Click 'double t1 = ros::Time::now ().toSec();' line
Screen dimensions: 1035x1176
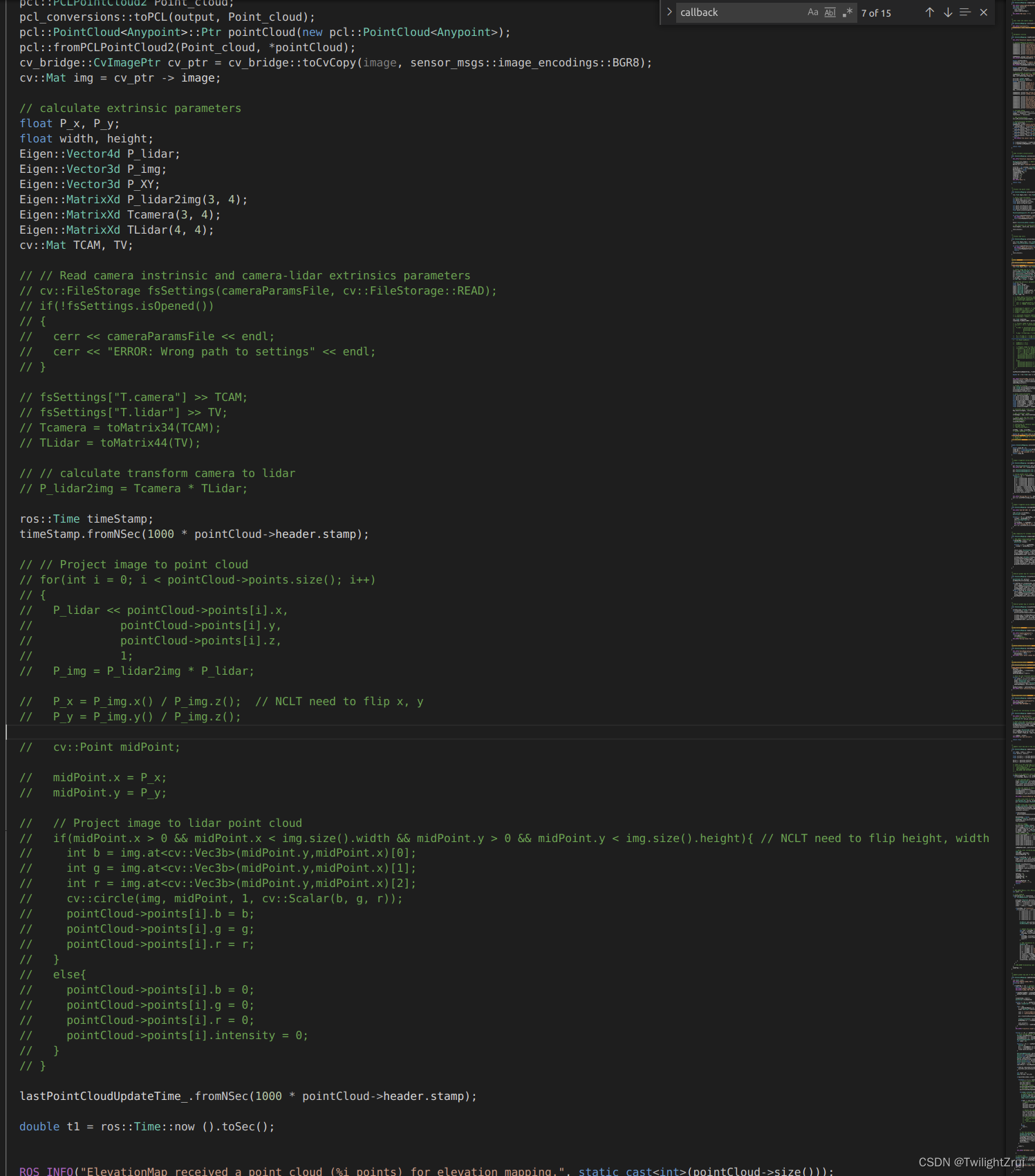pos(147,1127)
